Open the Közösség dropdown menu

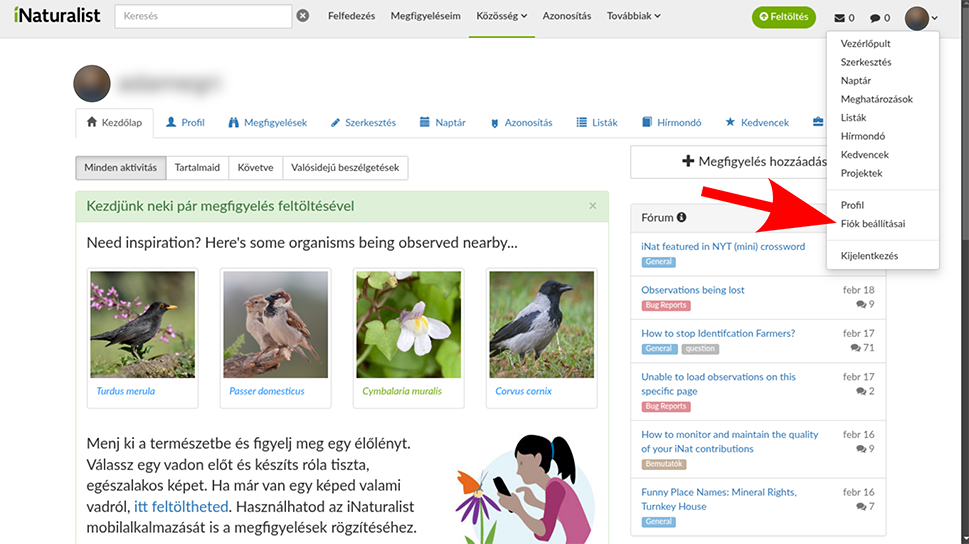pos(501,16)
